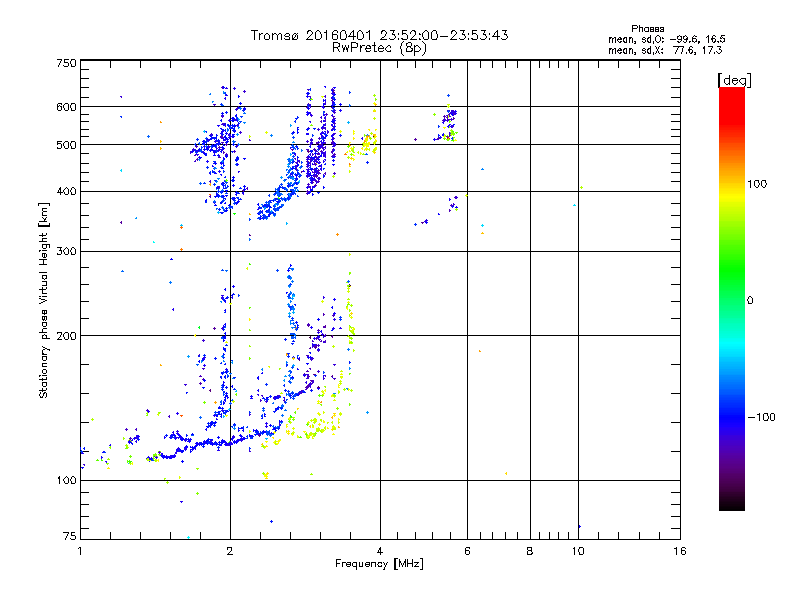Click the colorbar tick label '100'
Viewport: 800px width, 600px height.
(757, 184)
